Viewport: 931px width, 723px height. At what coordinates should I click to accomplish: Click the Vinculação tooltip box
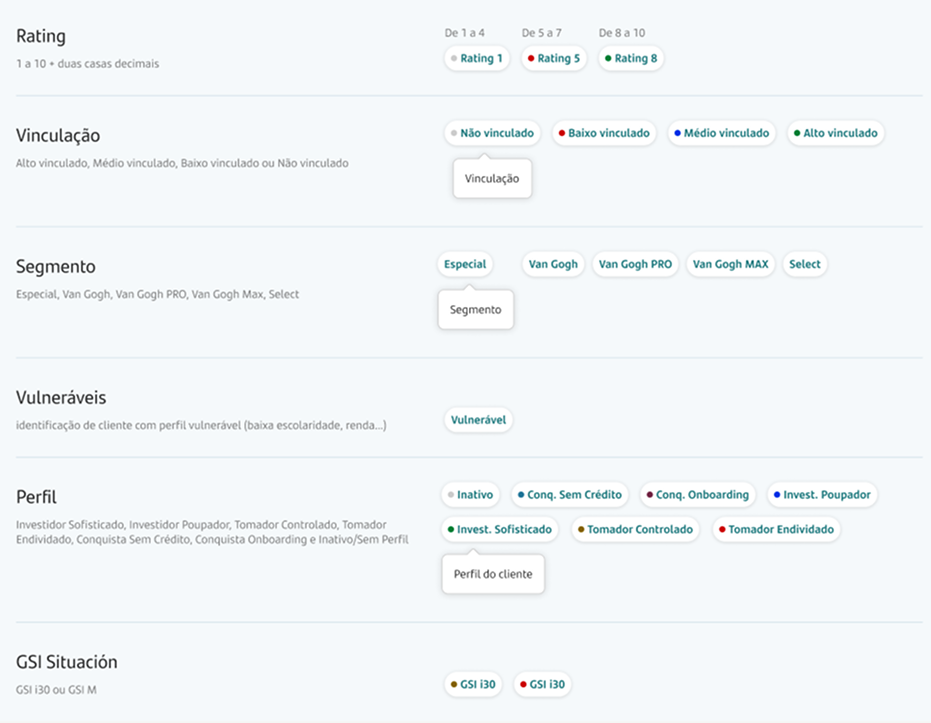tap(492, 178)
